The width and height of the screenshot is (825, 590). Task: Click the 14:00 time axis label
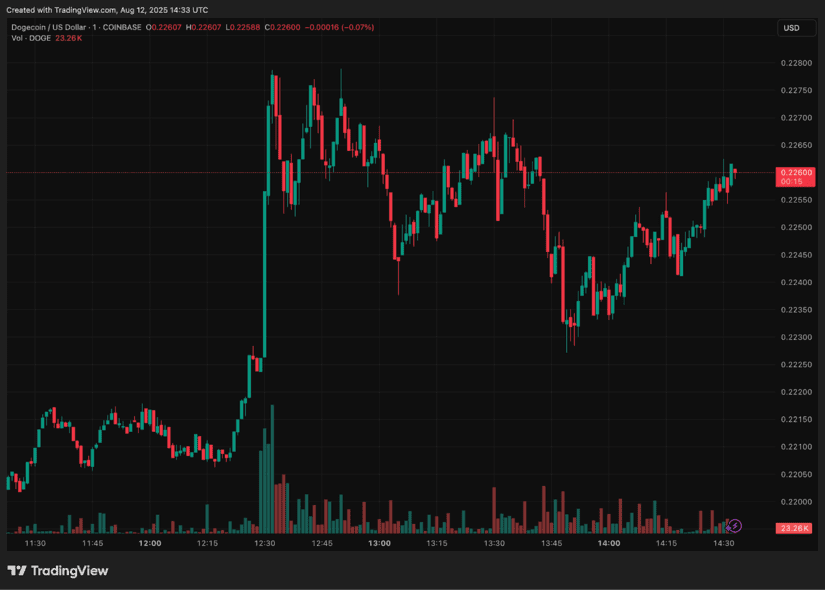click(x=609, y=543)
